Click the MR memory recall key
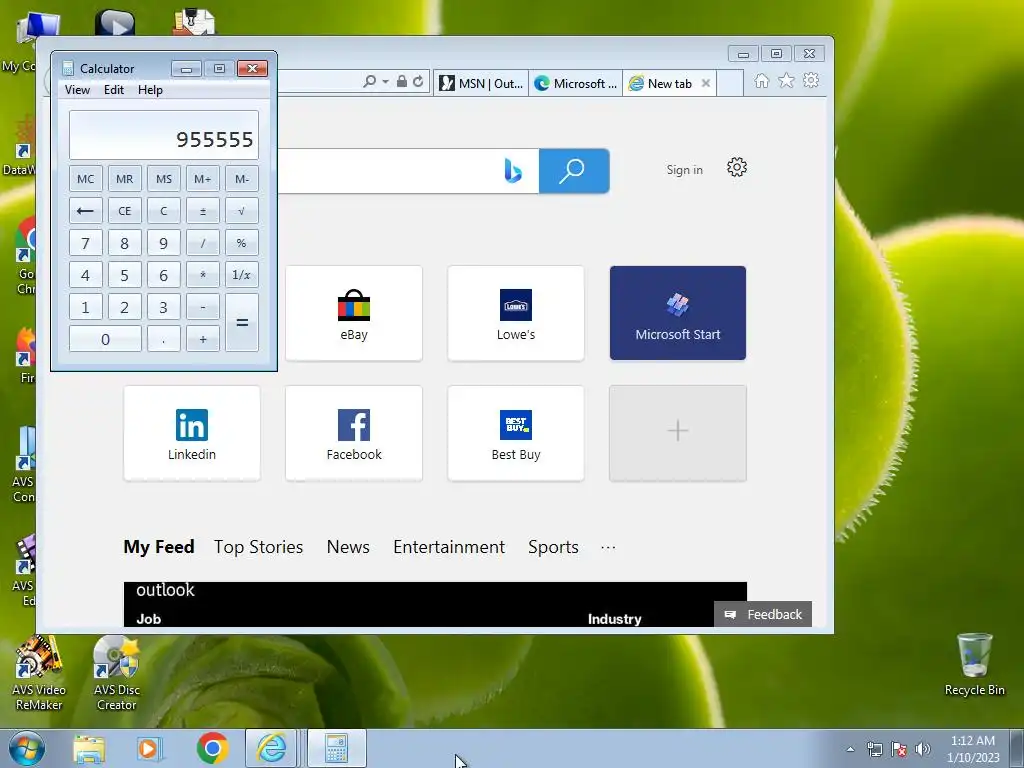Viewport: 1024px width, 768px height. [x=125, y=179]
